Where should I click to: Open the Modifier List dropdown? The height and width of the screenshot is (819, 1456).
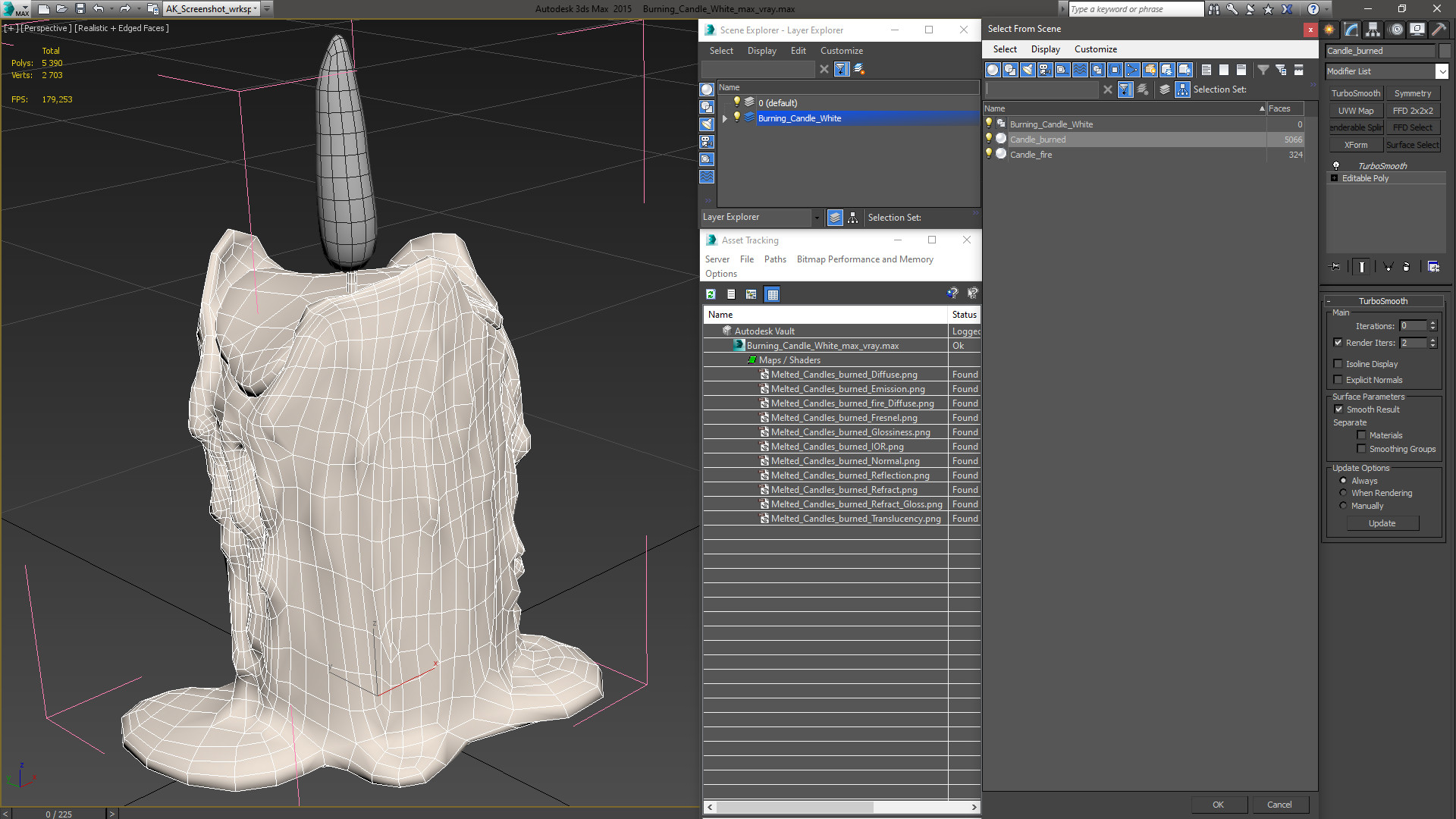click(1442, 71)
